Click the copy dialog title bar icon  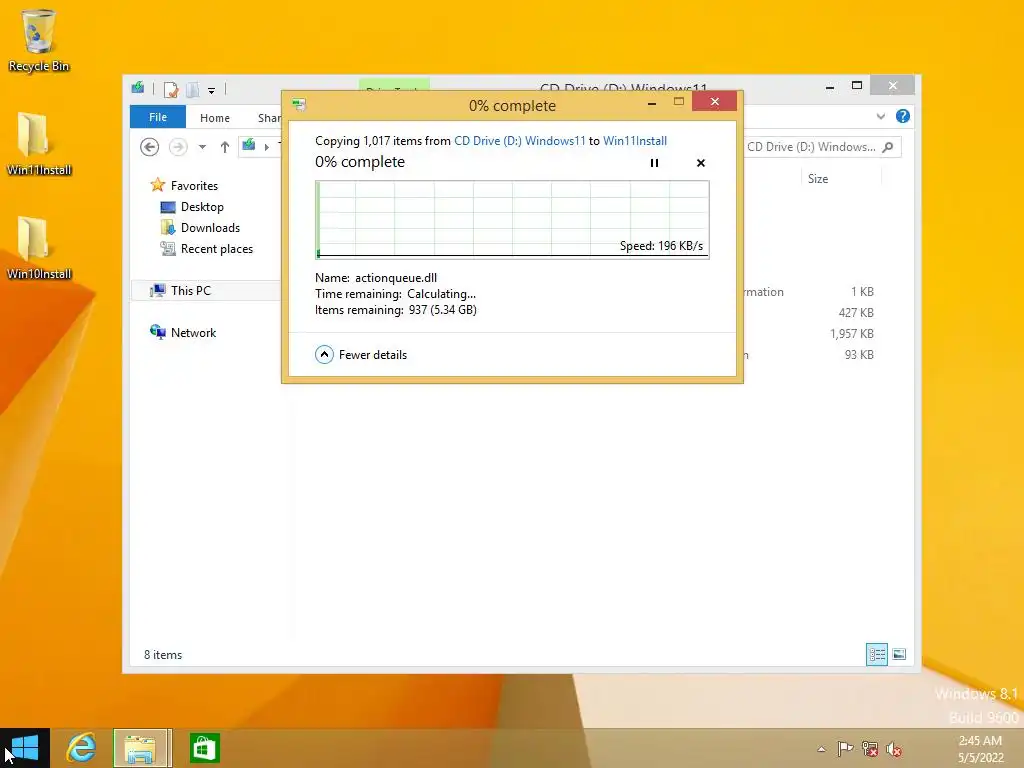coord(299,104)
